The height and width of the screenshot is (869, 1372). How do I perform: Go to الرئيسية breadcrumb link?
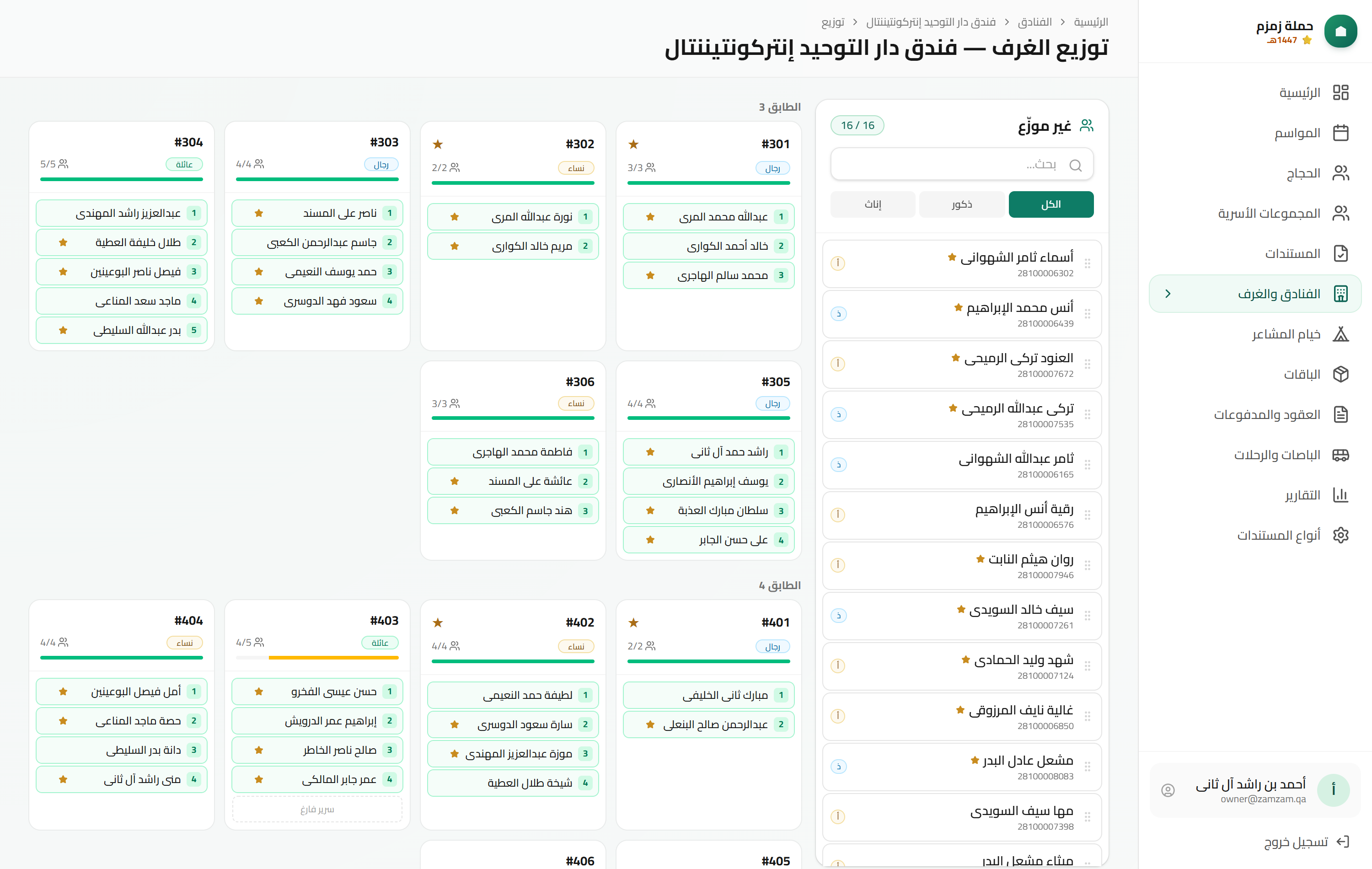point(1091,21)
